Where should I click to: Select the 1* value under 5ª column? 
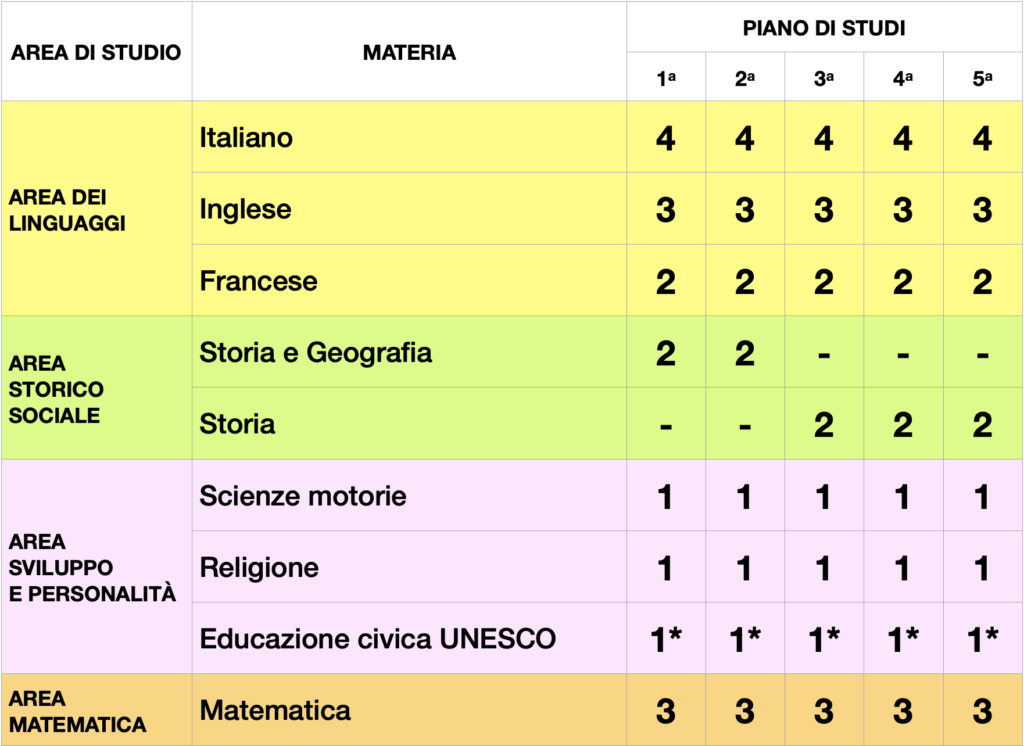pyautogui.click(x=983, y=639)
